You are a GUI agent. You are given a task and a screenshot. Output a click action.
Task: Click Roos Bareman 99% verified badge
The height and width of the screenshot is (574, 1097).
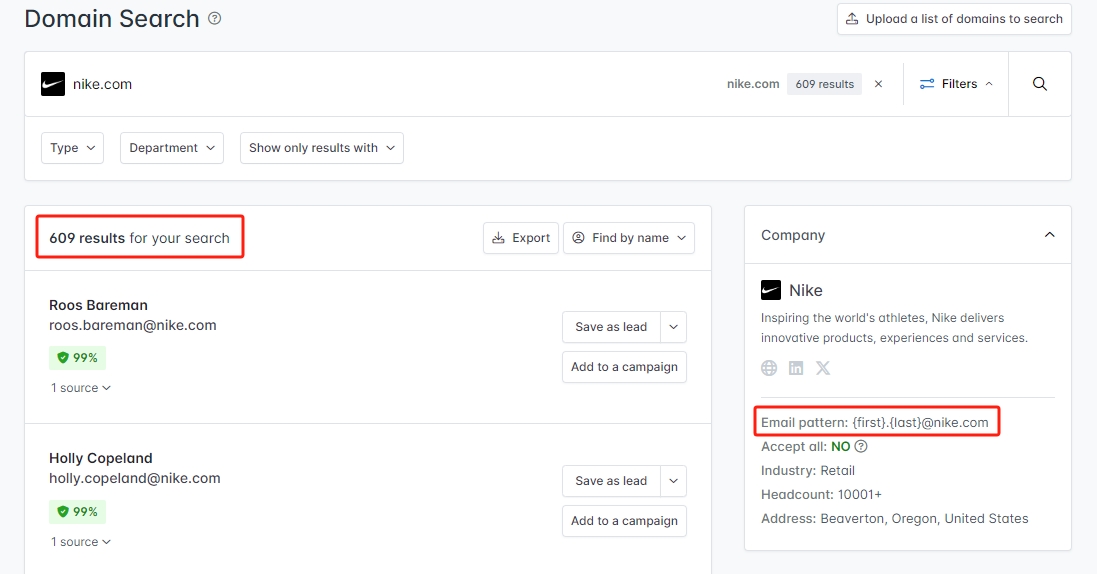point(78,358)
